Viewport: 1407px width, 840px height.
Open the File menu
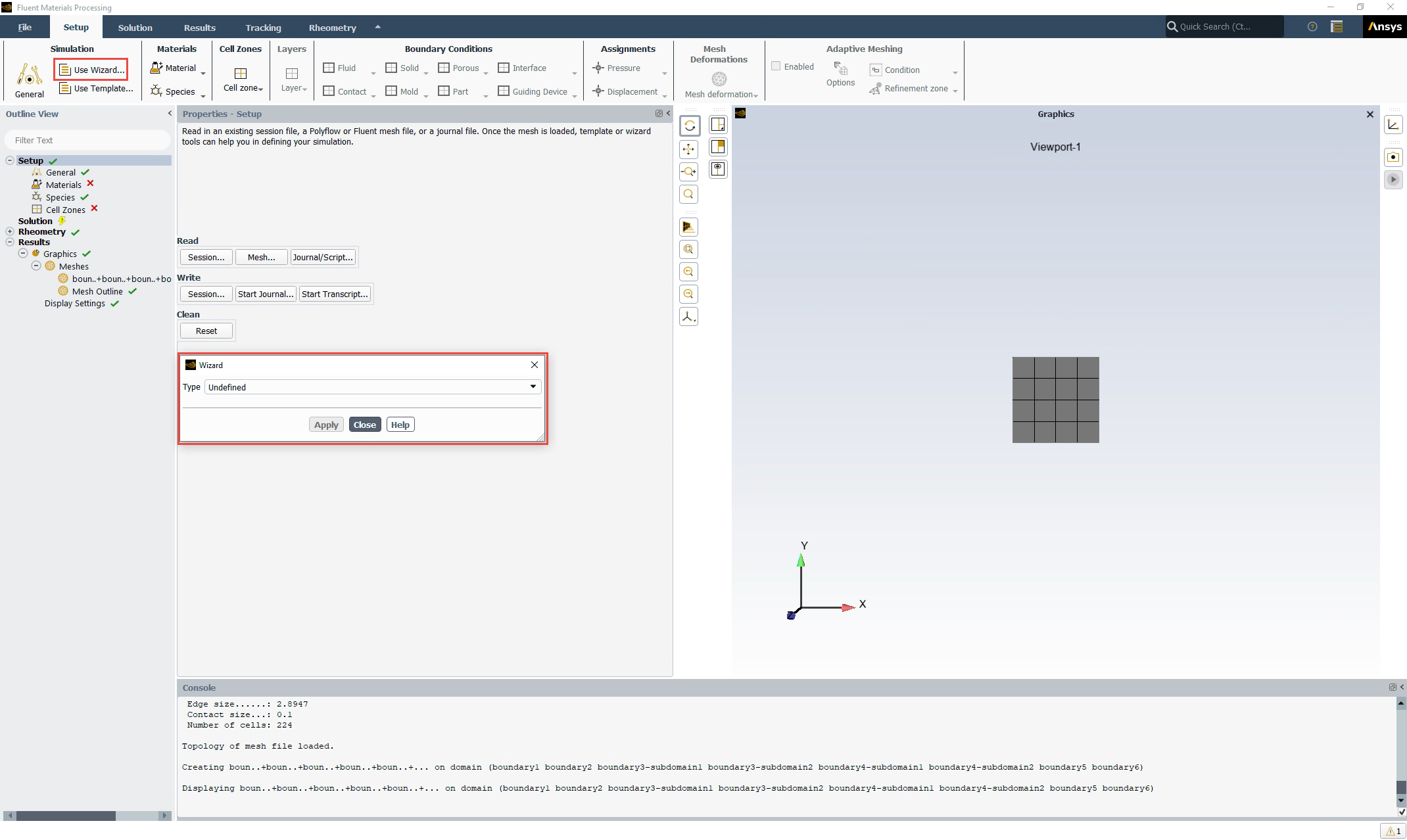[x=24, y=27]
